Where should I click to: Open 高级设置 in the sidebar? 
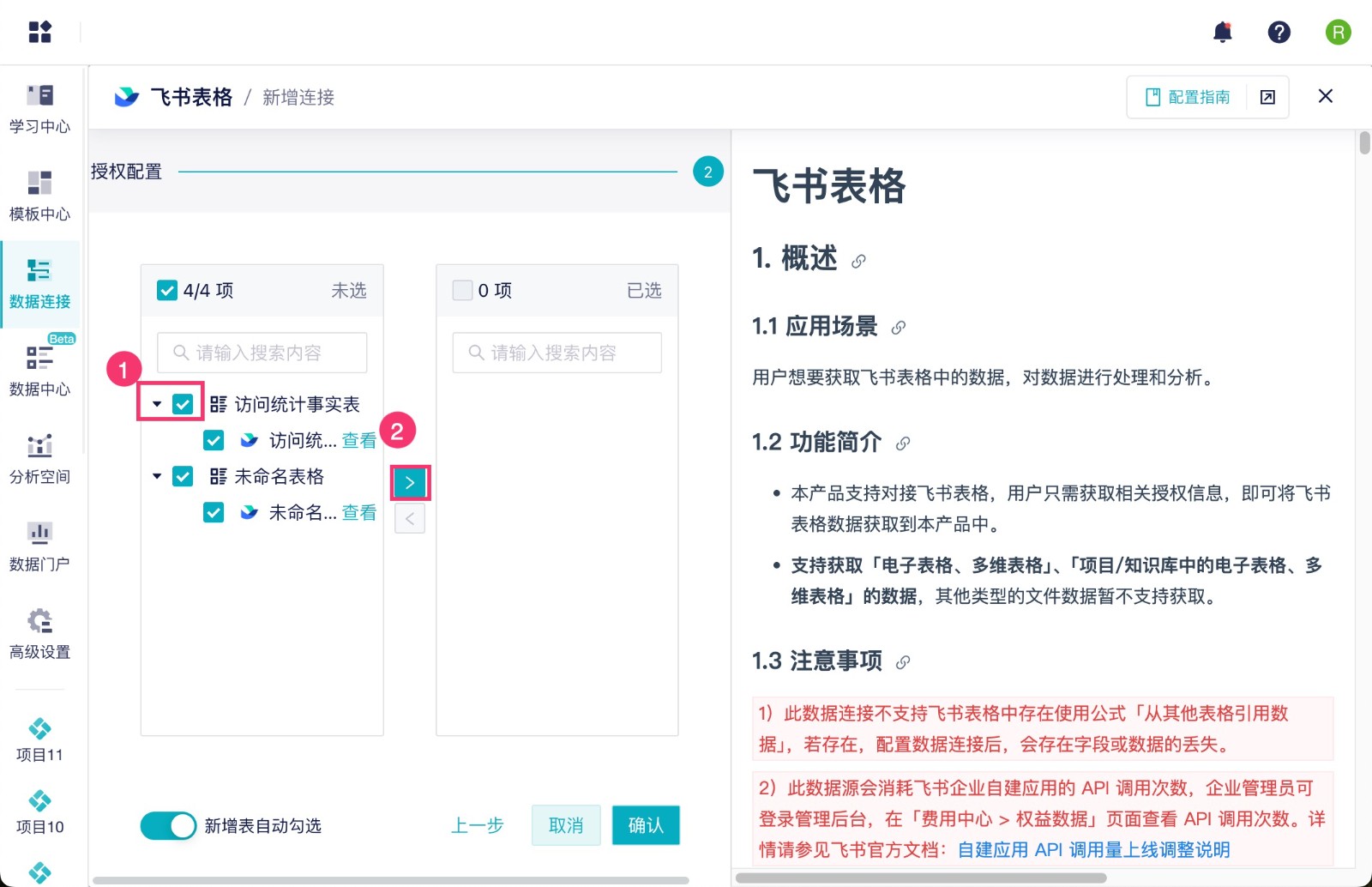coord(39,632)
